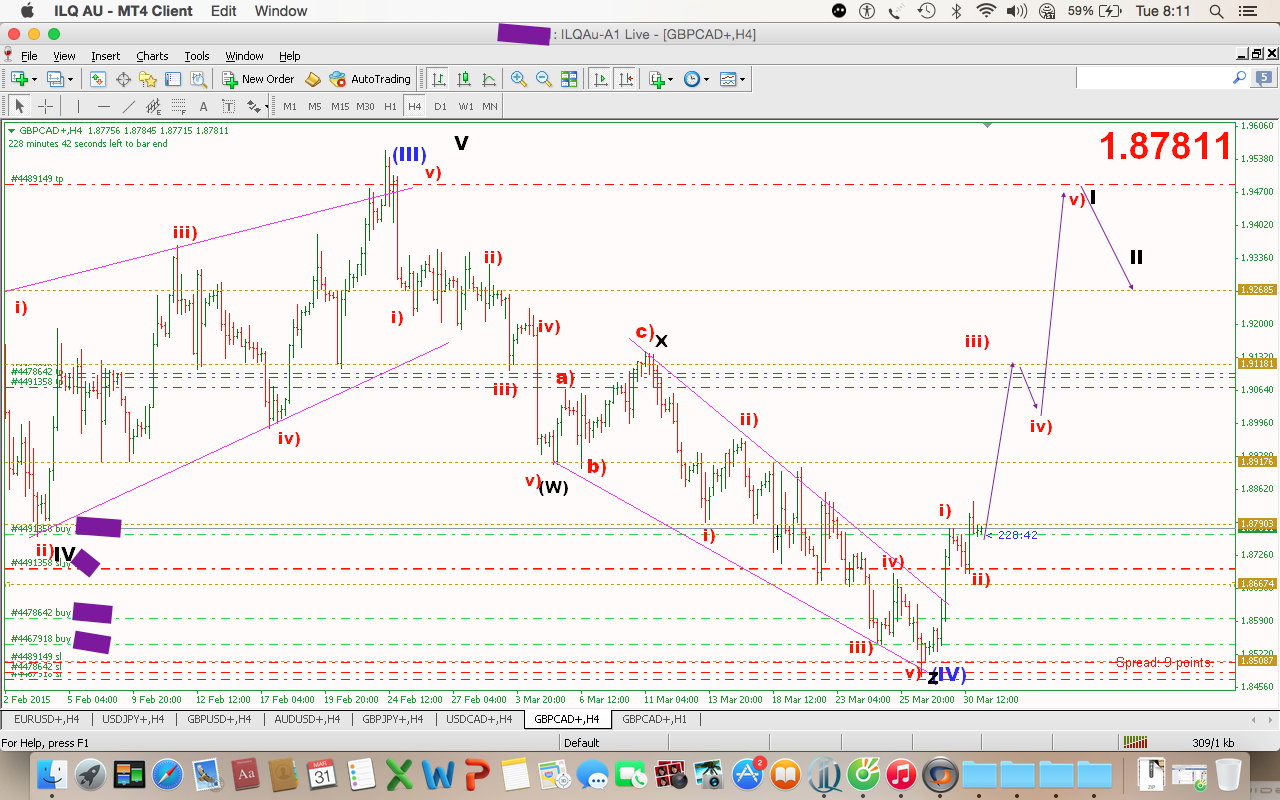This screenshot has height=800, width=1280.
Task: Select the Crosshair tool
Action: tap(45, 106)
